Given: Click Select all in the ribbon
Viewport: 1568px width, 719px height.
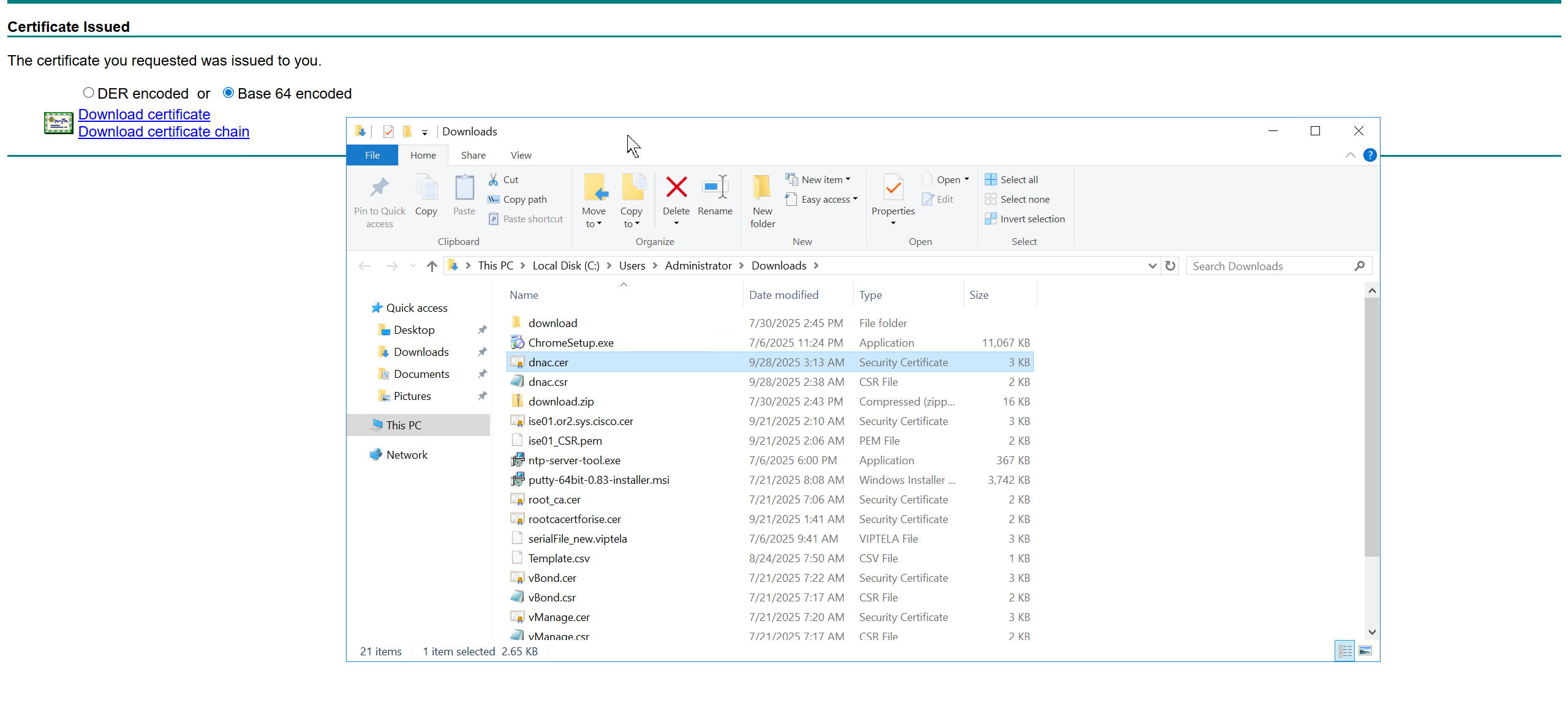Looking at the screenshot, I should (x=1018, y=179).
